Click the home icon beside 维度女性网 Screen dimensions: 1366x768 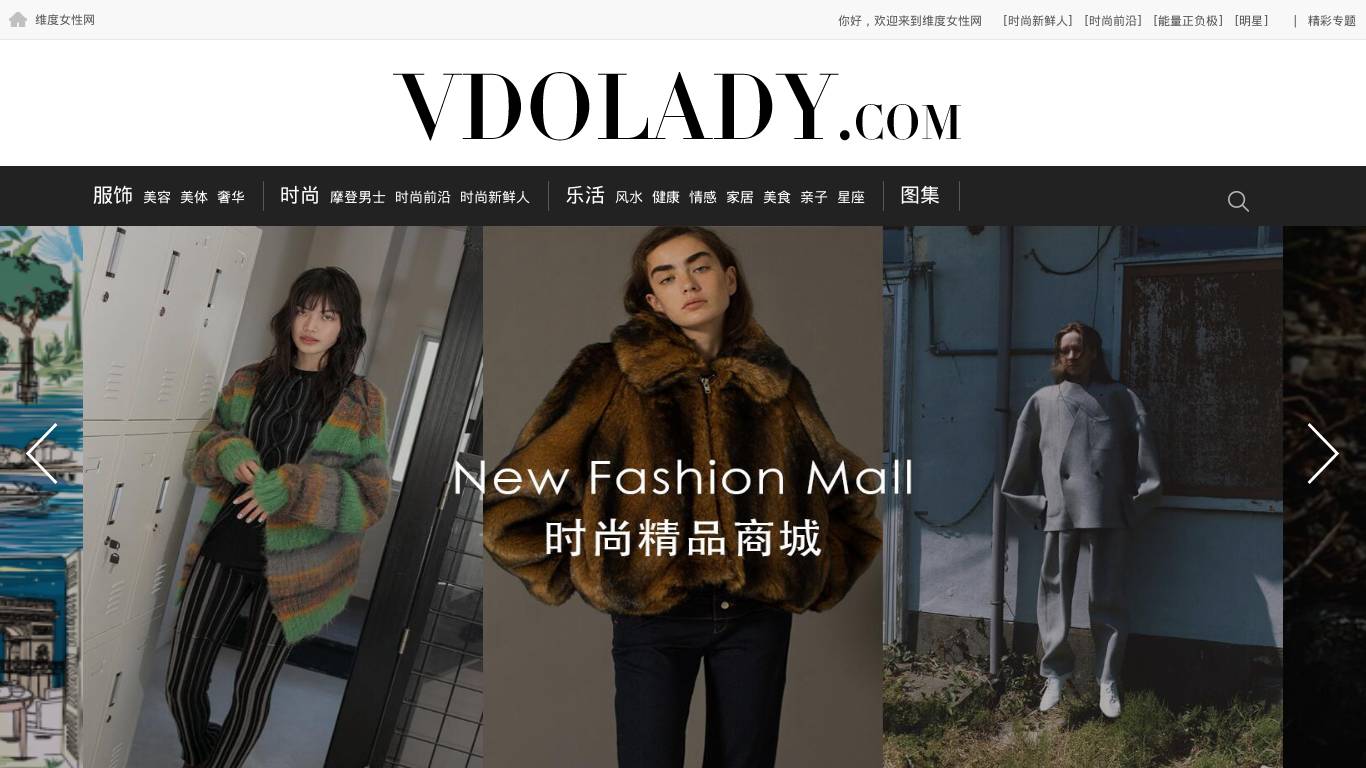(x=18, y=19)
